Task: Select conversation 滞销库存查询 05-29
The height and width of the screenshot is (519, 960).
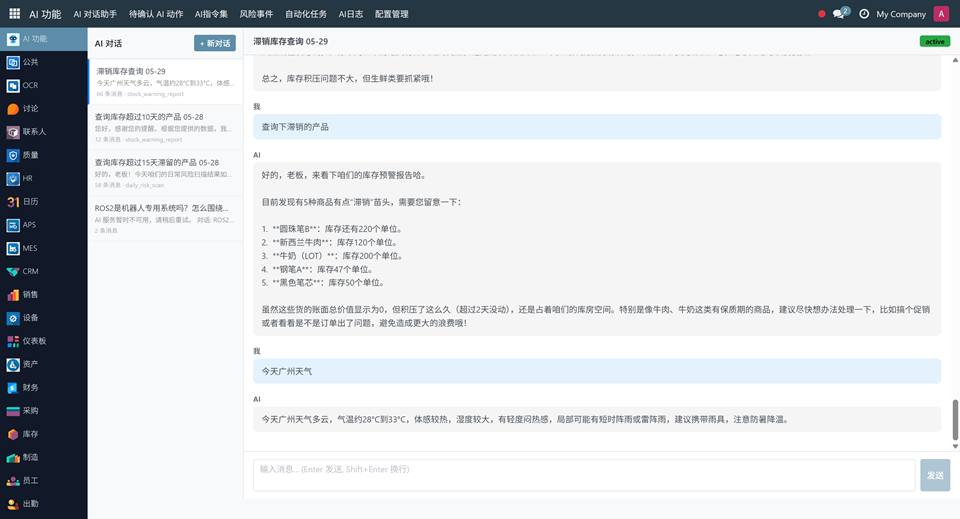Action: (x=165, y=81)
